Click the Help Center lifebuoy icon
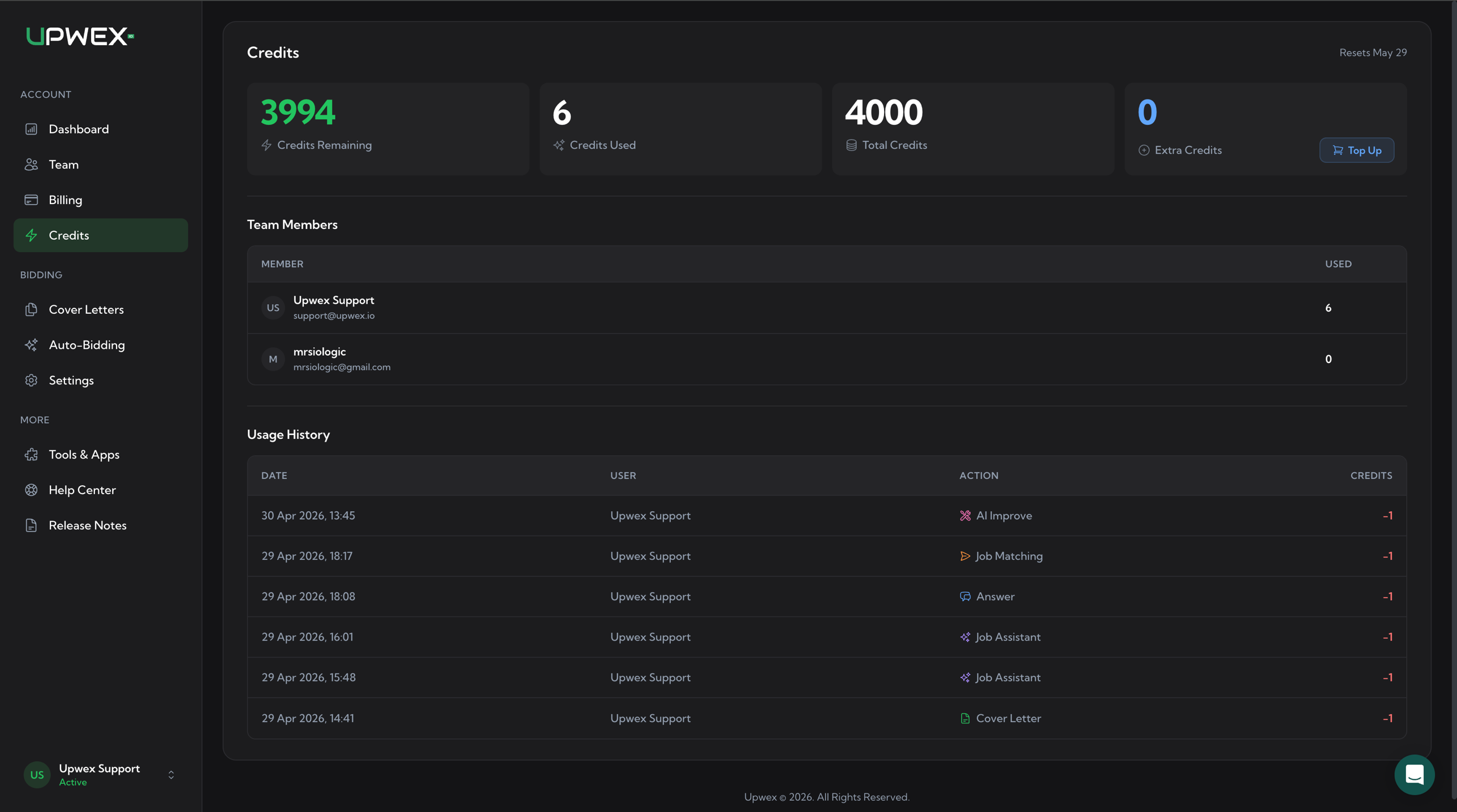1457x812 pixels. point(31,490)
